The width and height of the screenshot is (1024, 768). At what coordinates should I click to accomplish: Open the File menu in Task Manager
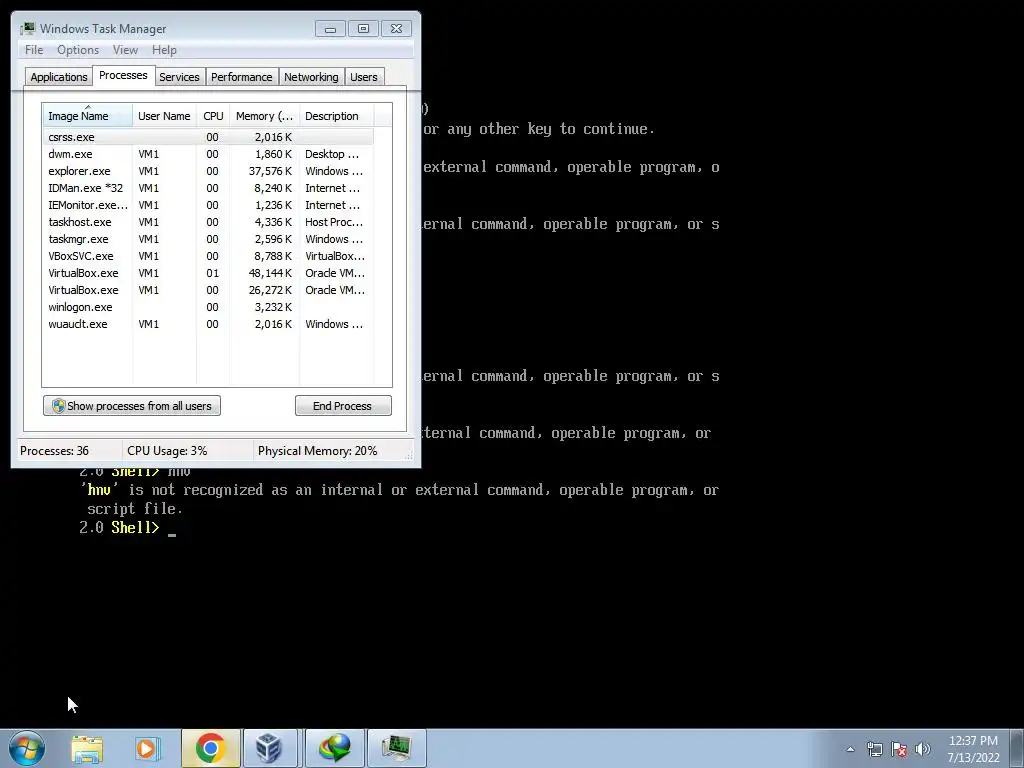(x=34, y=50)
